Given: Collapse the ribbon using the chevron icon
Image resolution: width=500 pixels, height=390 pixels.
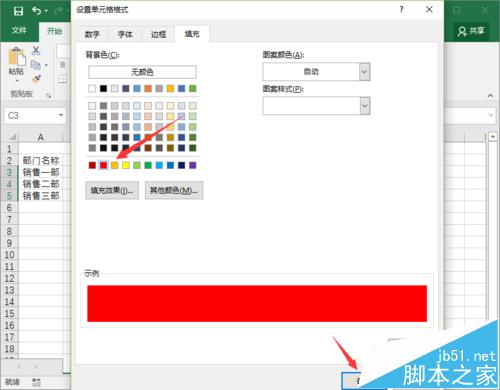Looking at the screenshot, I should click(x=490, y=95).
